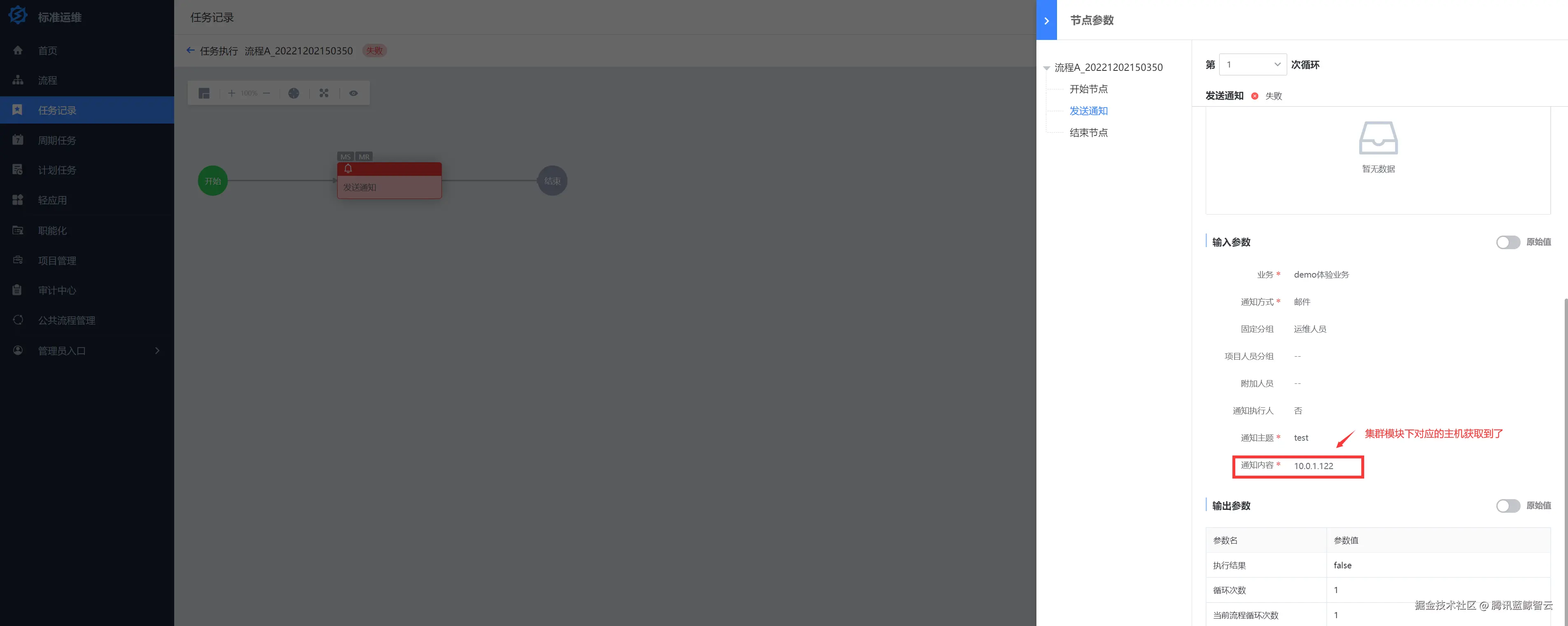Click the 发送通知 tree link
The height and width of the screenshot is (626, 1568).
tap(1088, 111)
